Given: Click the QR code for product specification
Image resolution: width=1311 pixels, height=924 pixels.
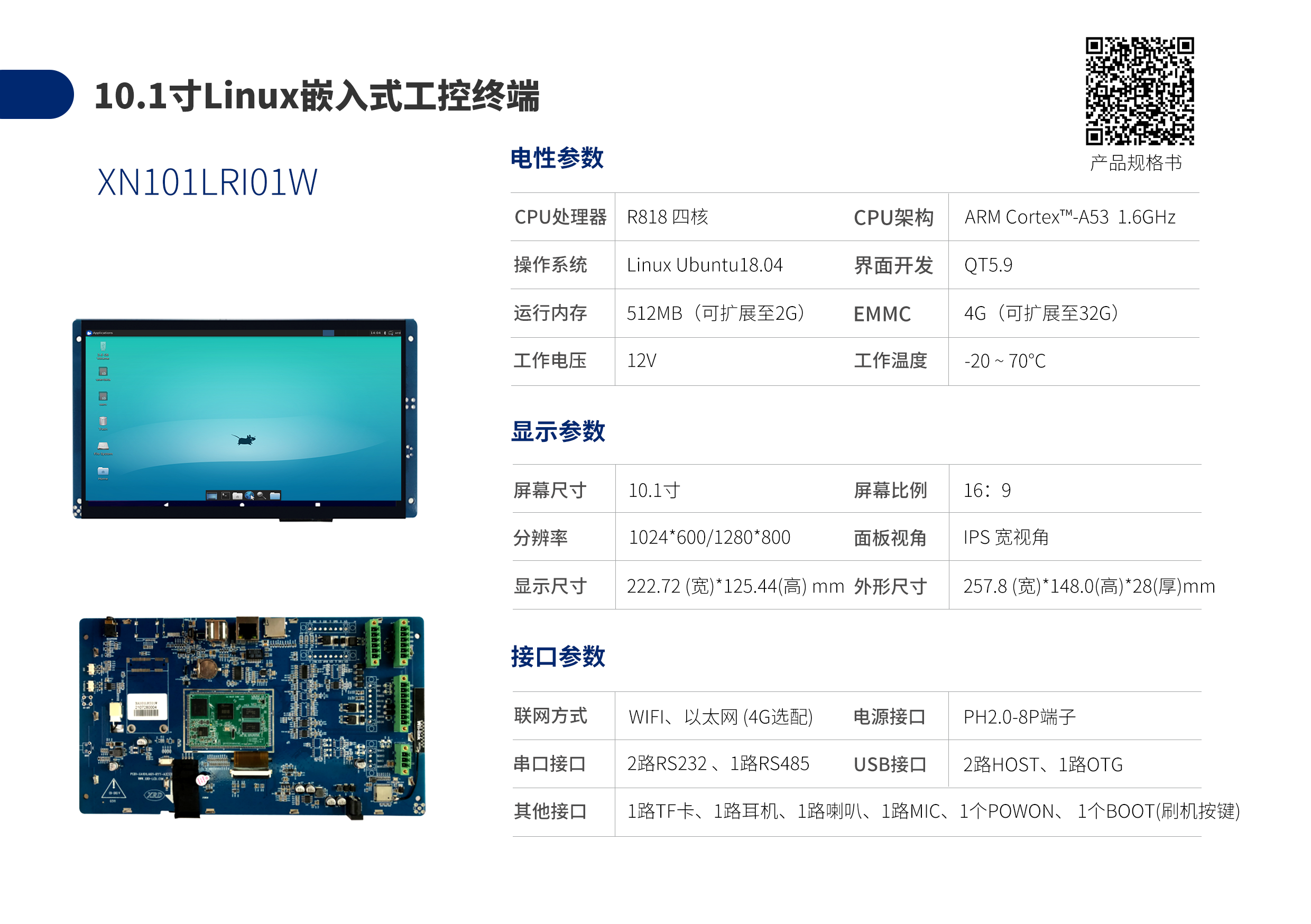Looking at the screenshot, I should (1139, 91).
